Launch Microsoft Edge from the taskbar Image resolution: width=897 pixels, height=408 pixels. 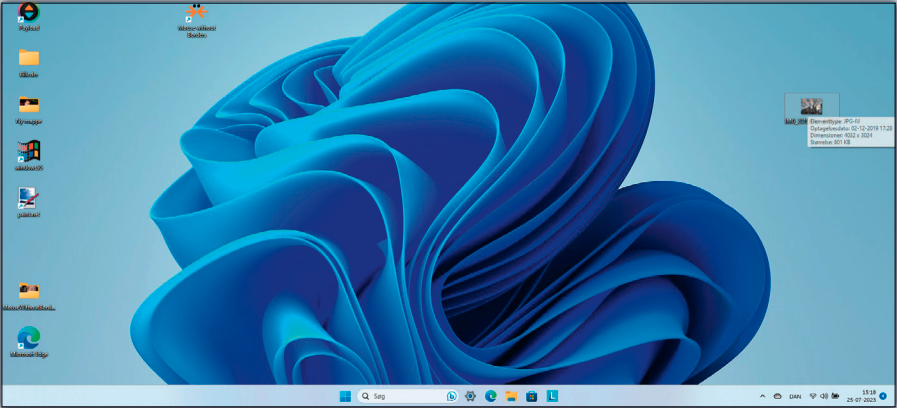coord(491,396)
